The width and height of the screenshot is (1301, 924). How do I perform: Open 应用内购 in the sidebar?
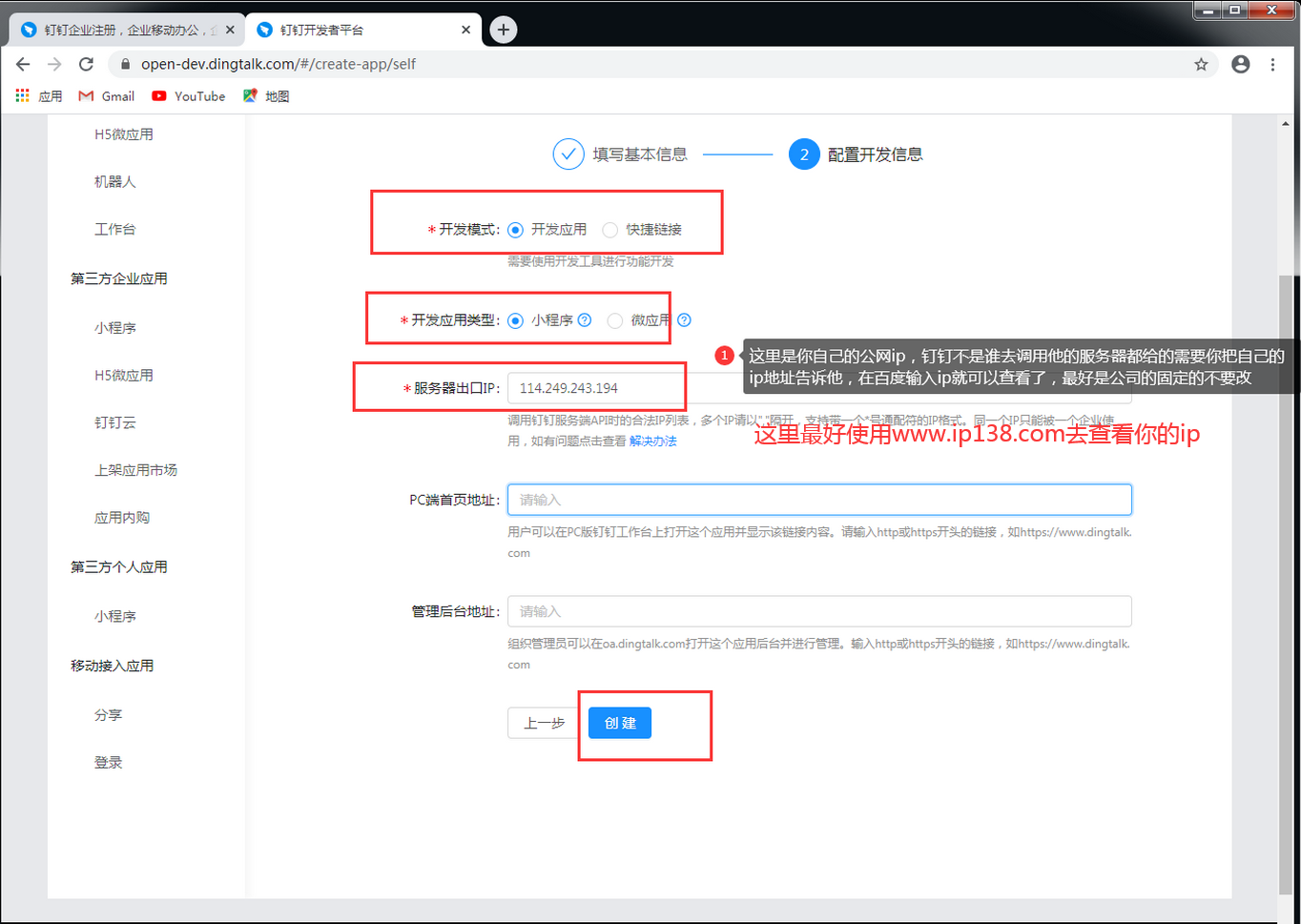(122, 518)
